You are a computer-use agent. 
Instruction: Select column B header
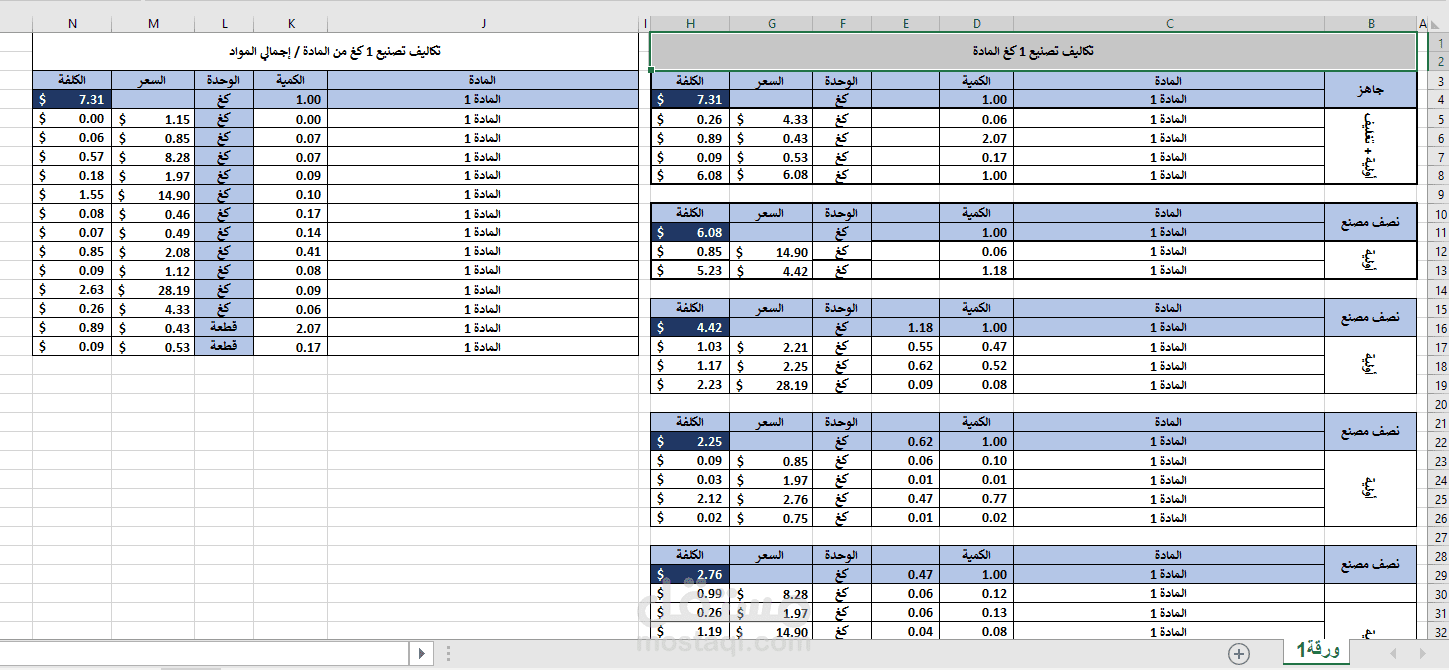click(1371, 23)
